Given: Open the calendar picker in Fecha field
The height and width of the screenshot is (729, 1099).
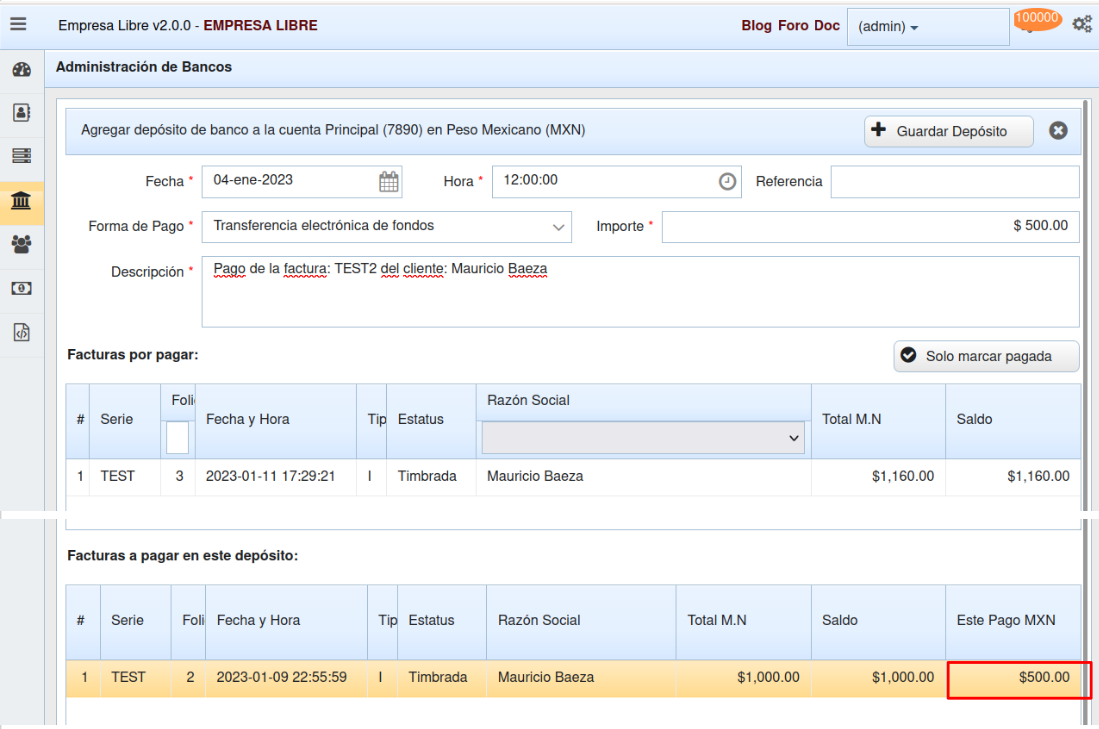Looking at the screenshot, I should (389, 182).
